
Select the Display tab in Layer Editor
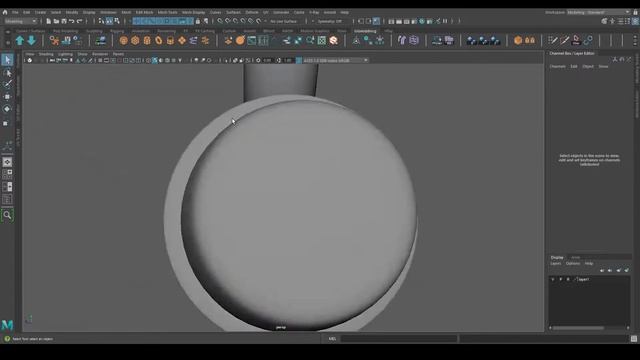pyautogui.click(x=557, y=258)
